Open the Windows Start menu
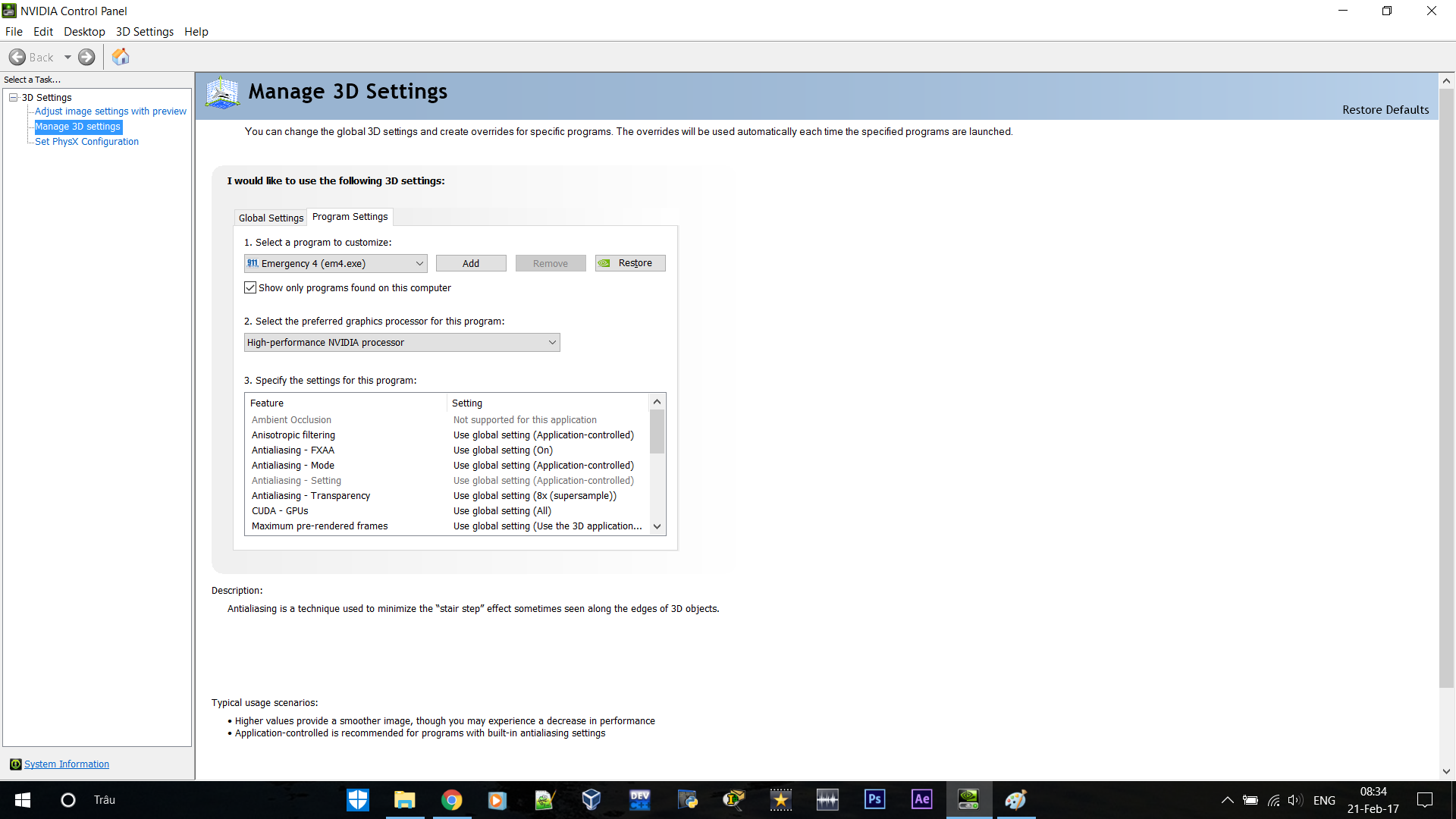This screenshot has height=819, width=1456. [23, 800]
